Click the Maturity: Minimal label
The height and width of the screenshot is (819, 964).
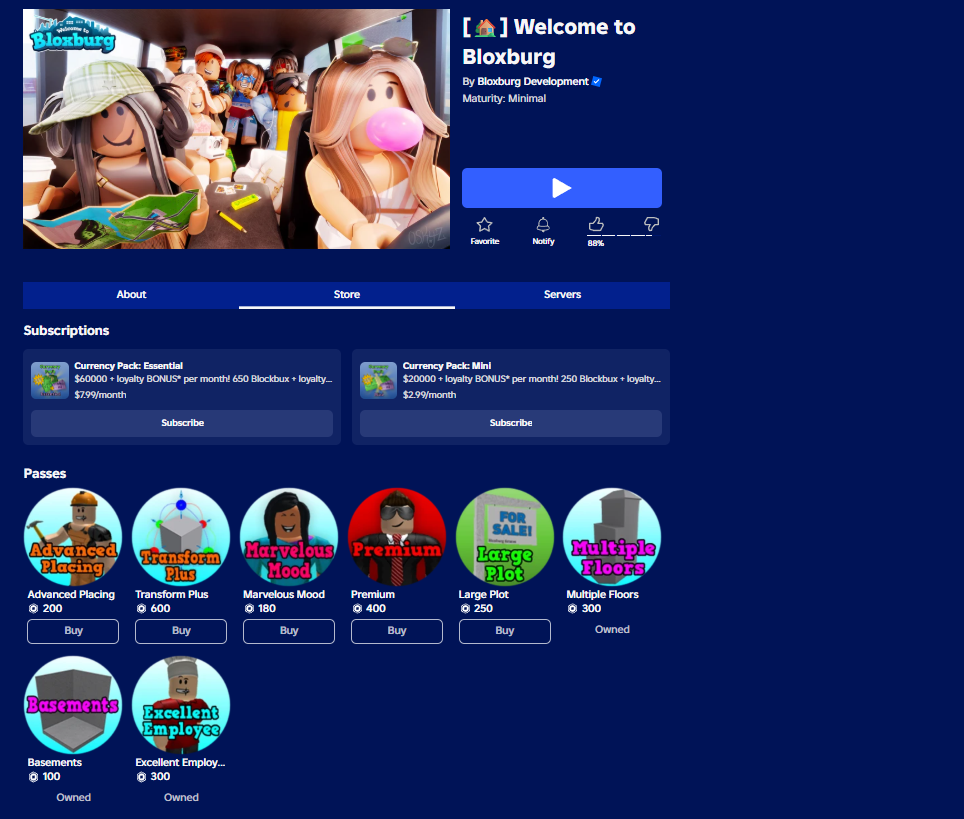point(504,98)
